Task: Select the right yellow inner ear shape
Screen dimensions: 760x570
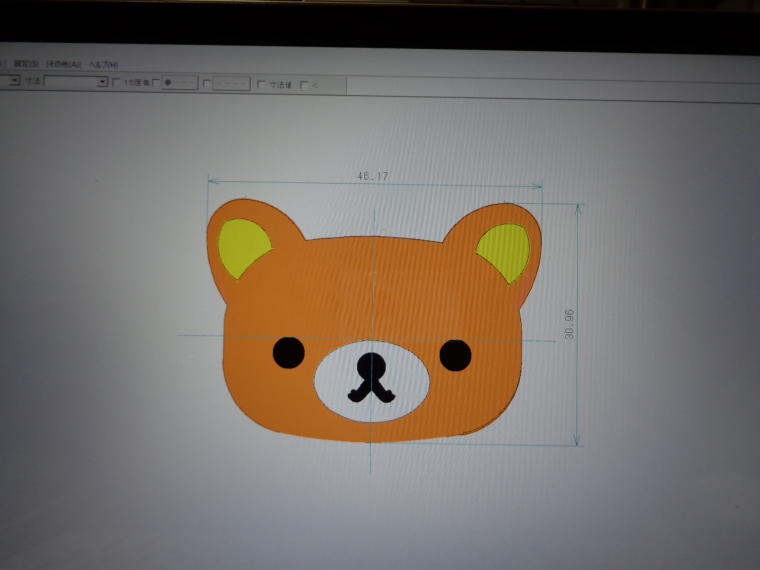Action: pyautogui.click(x=505, y=252)
